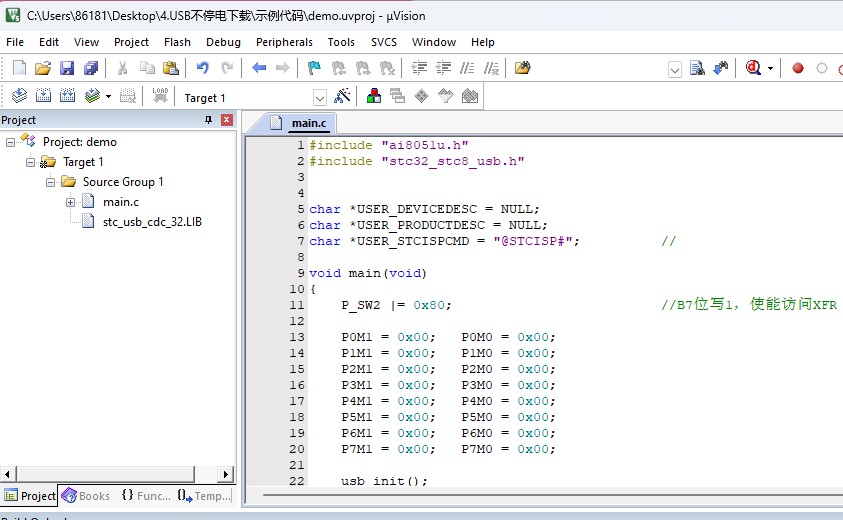Open the Peripherals menu
This screenshot has width=843, height=520.
point(284,42)
